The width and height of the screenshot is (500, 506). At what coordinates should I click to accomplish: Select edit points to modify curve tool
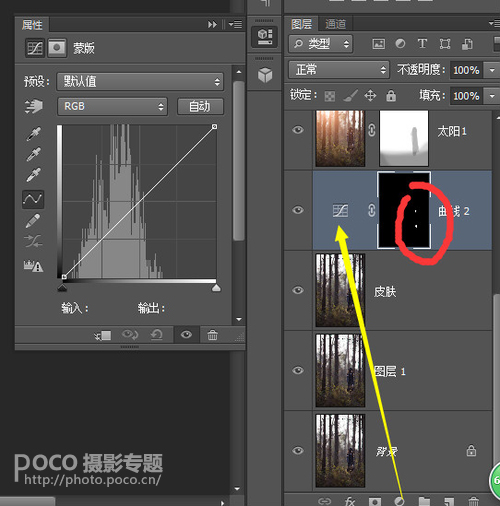33,199
